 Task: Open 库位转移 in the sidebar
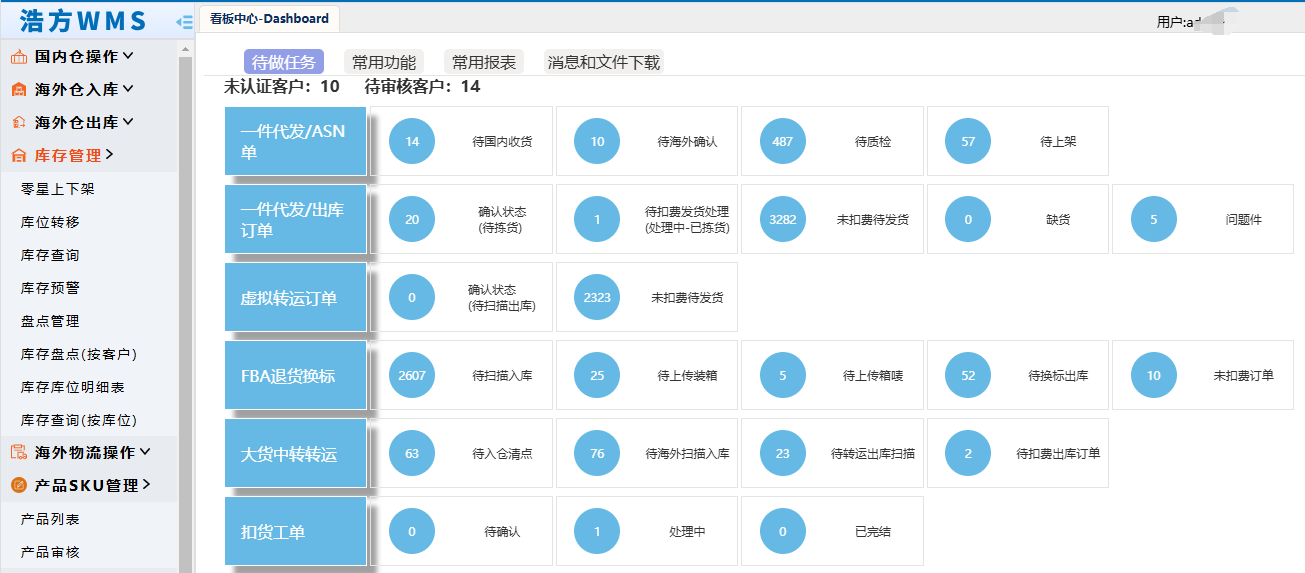(50, 222)
